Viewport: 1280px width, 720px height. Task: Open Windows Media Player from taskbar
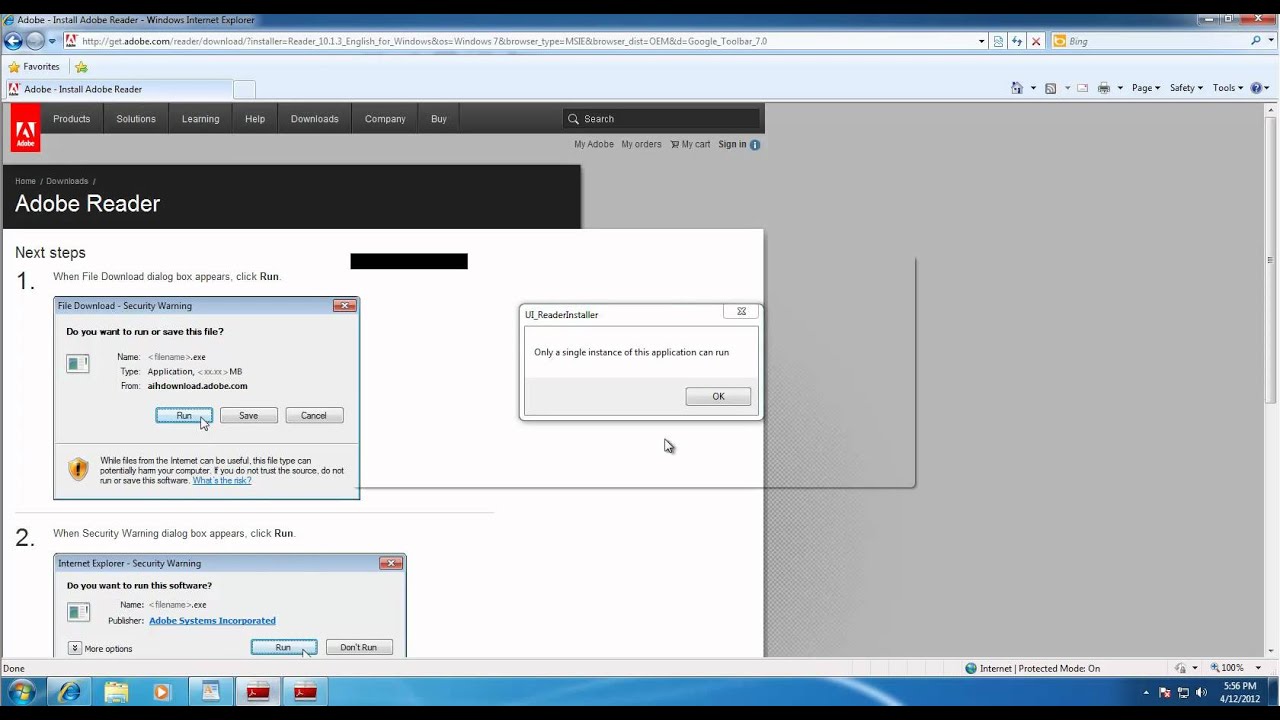tap(162, 692)
